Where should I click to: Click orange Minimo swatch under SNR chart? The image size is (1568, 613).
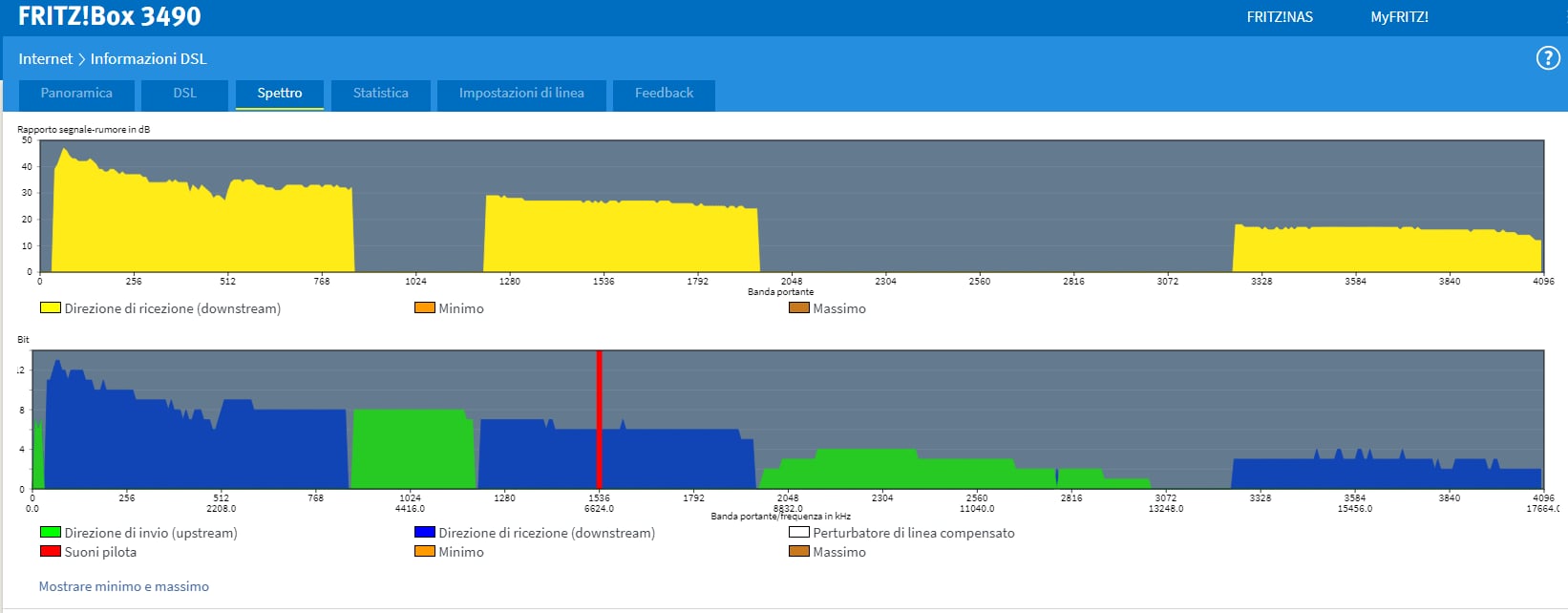[x=424, y=308]
